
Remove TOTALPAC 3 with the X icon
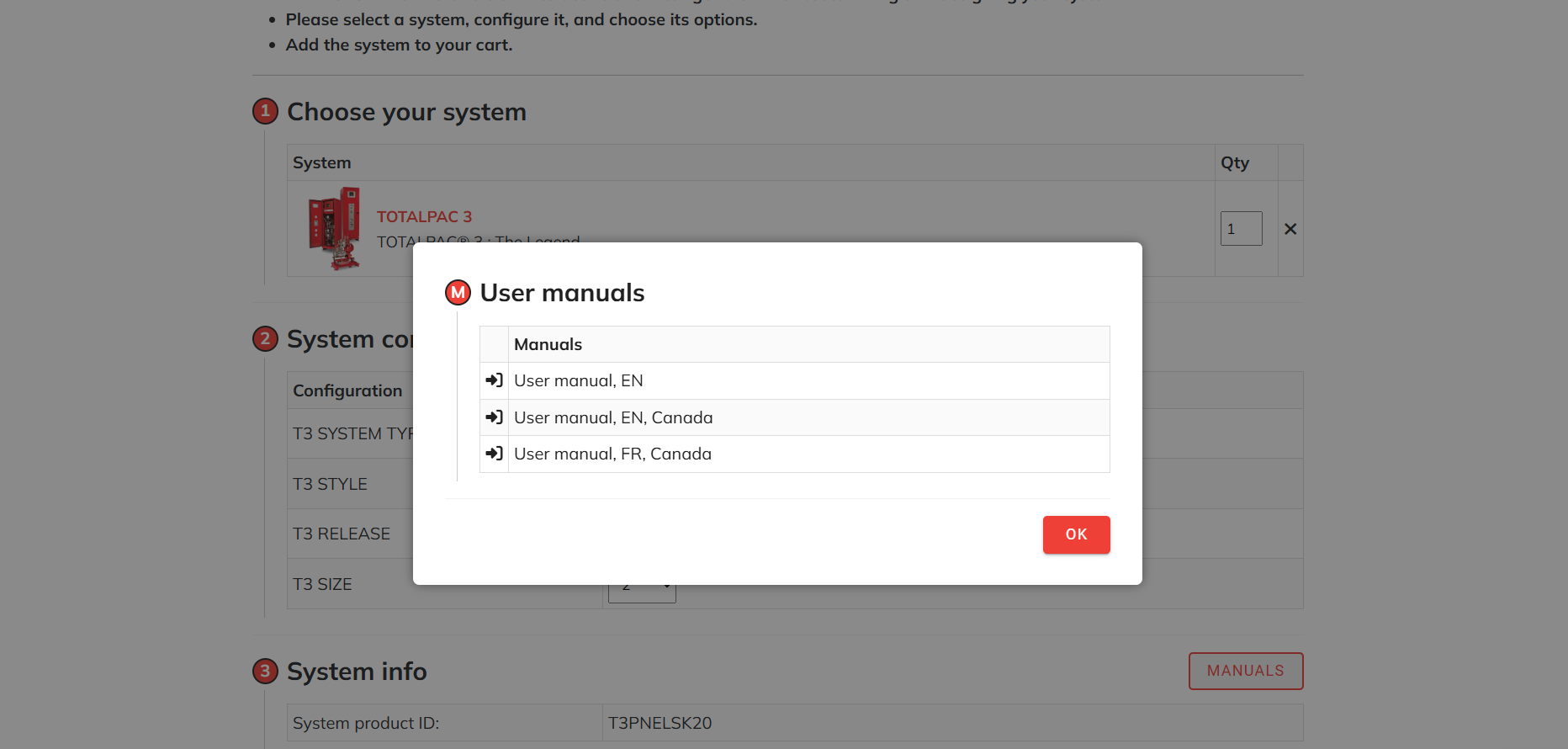tap(1290, 229)
